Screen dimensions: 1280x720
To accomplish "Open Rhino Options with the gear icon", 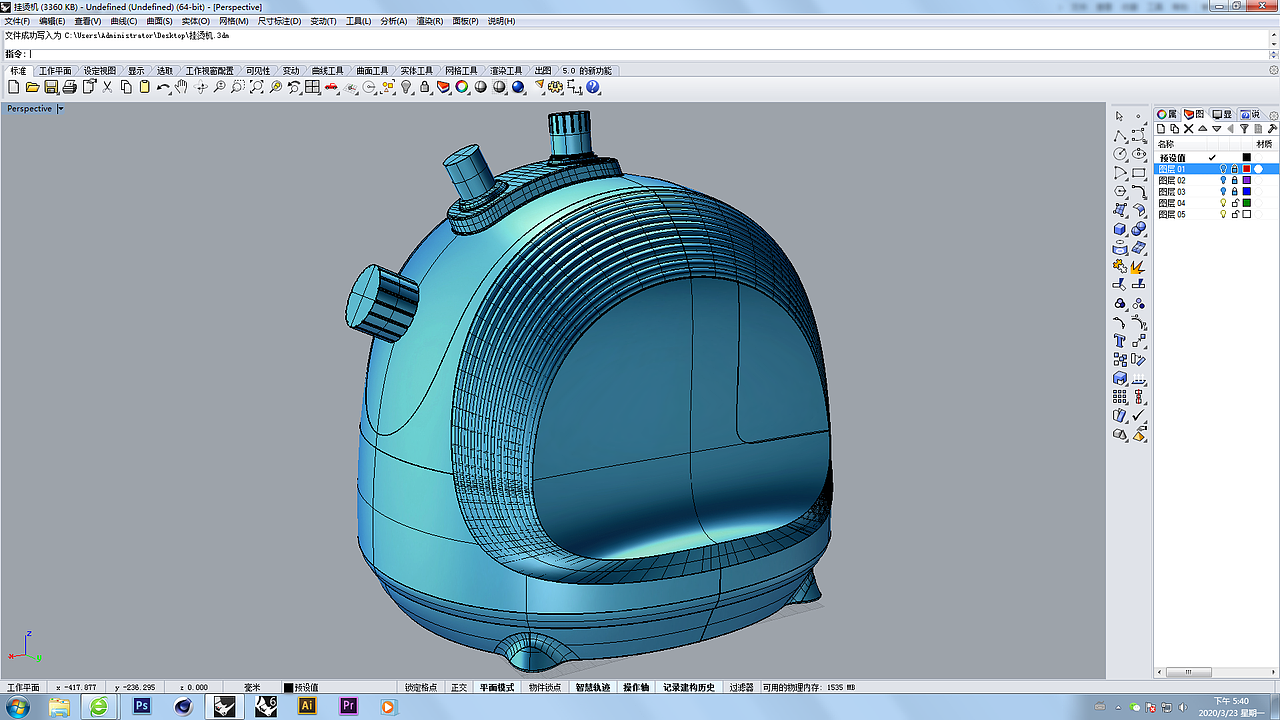I will (x=556, y=87).
